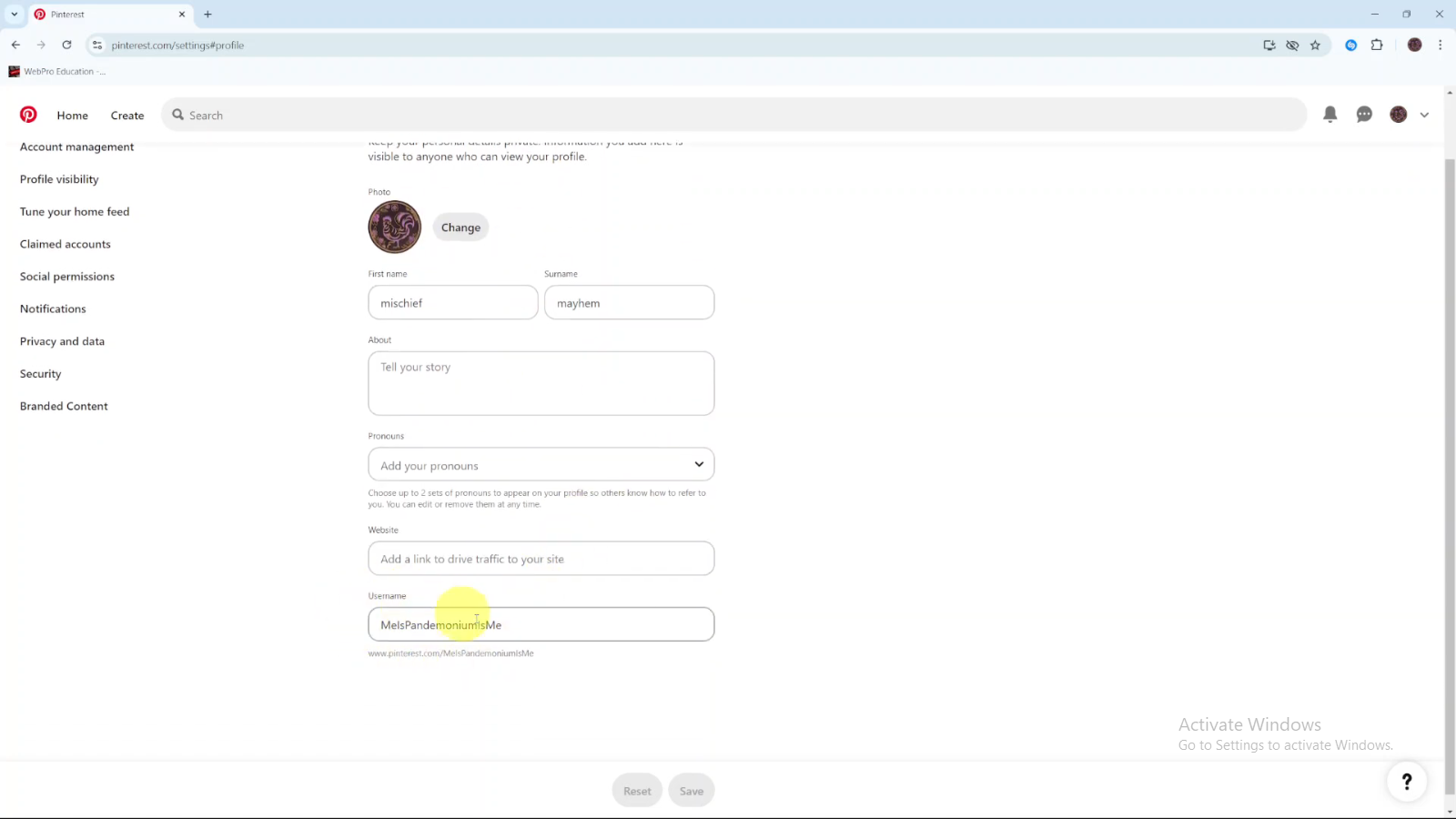Open the messages speech bubble icon
The width and height of the screenshot is (1456, 819).
1364,115
